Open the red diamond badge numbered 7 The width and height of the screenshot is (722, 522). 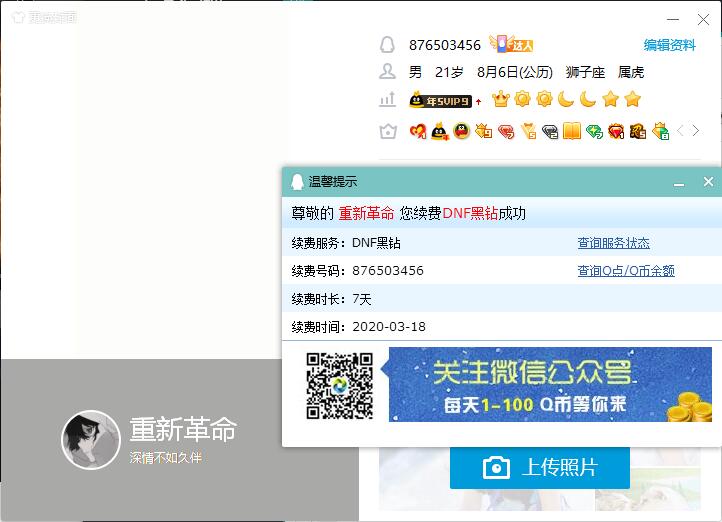(x=506, y=132)
